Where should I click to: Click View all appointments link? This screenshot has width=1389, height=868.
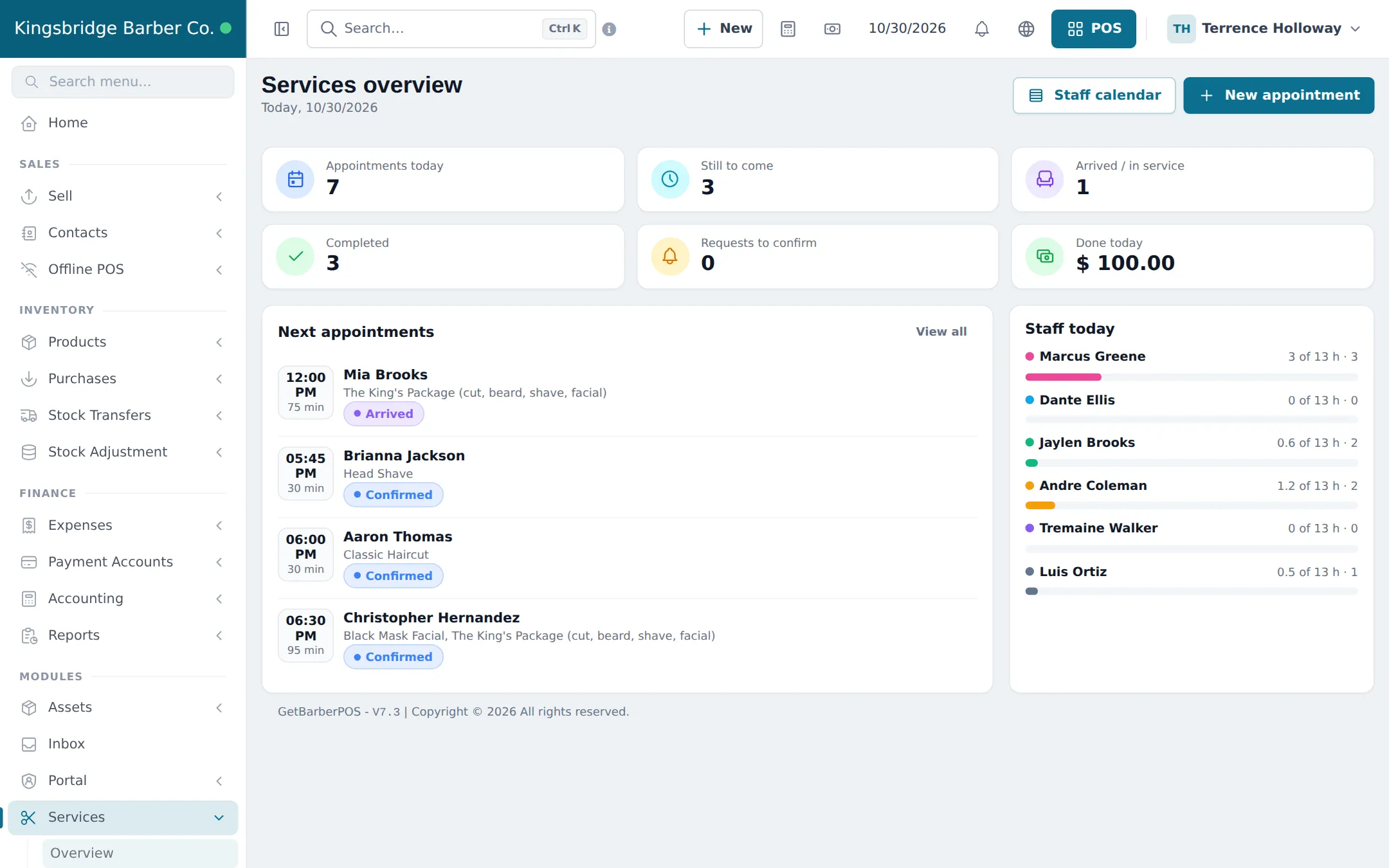pyautogui.click(x=941, y=332)
